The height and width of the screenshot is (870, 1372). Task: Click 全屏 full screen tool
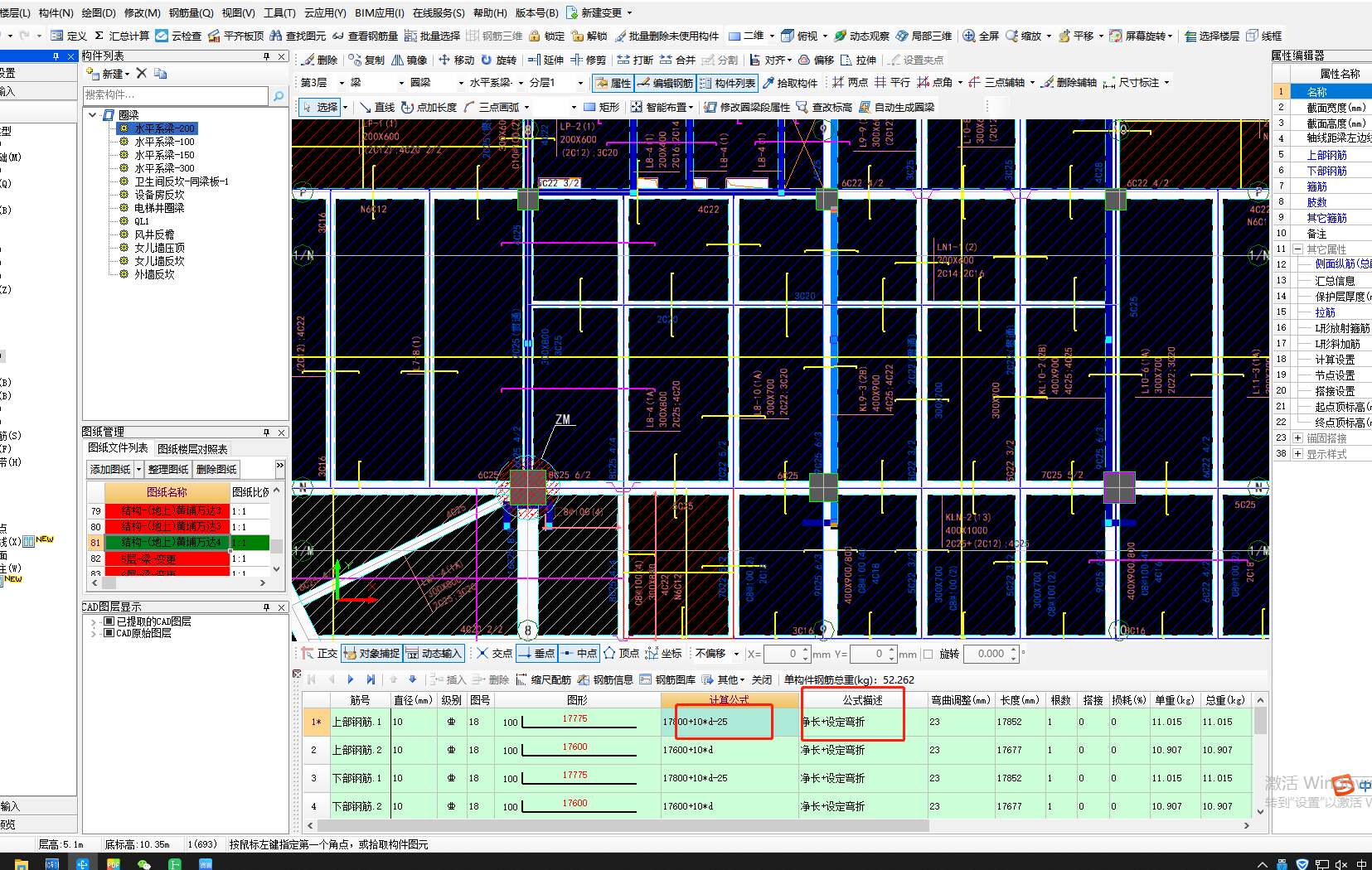click(x=981, y=36)
